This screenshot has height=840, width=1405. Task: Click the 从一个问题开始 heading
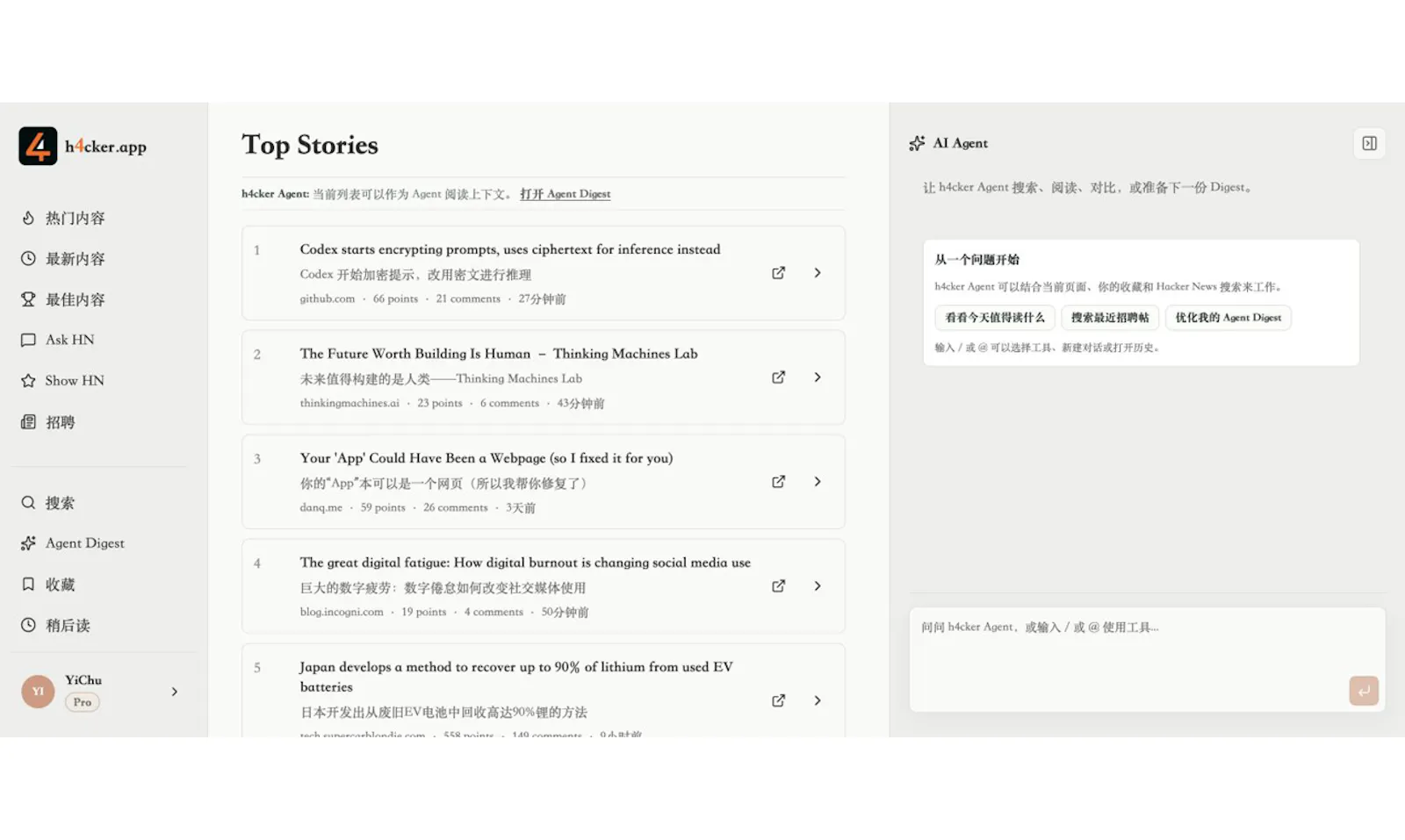click(x=976, y=260)
